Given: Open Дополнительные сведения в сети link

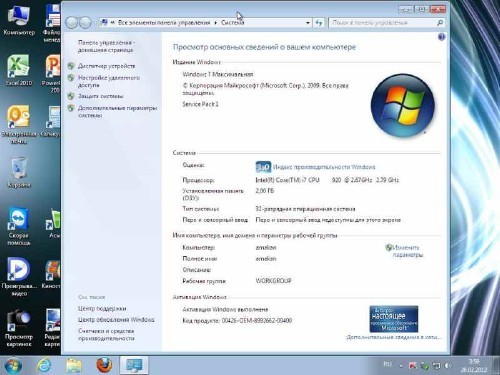Looking at the screenshot, I should click(x=393, y=337).
